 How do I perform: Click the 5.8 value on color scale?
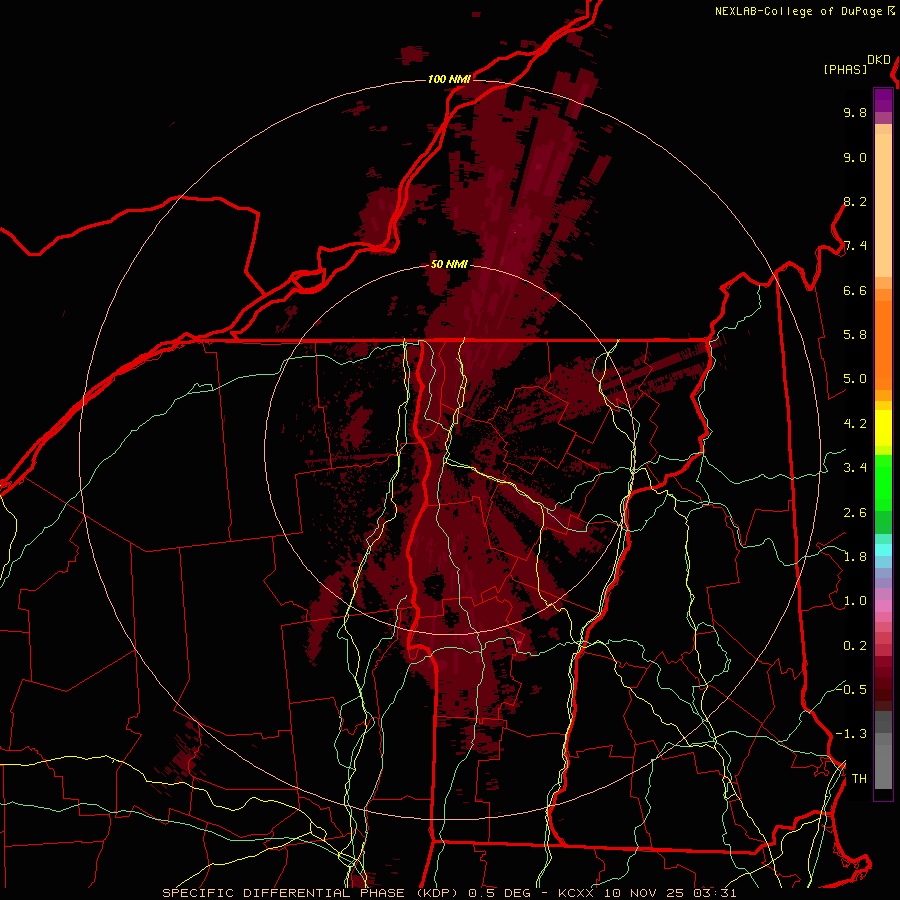855,335
